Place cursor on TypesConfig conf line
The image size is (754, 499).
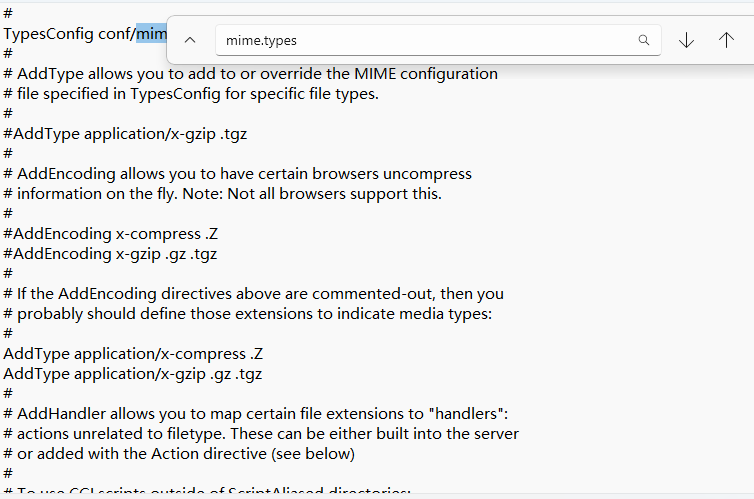point(85,34)
